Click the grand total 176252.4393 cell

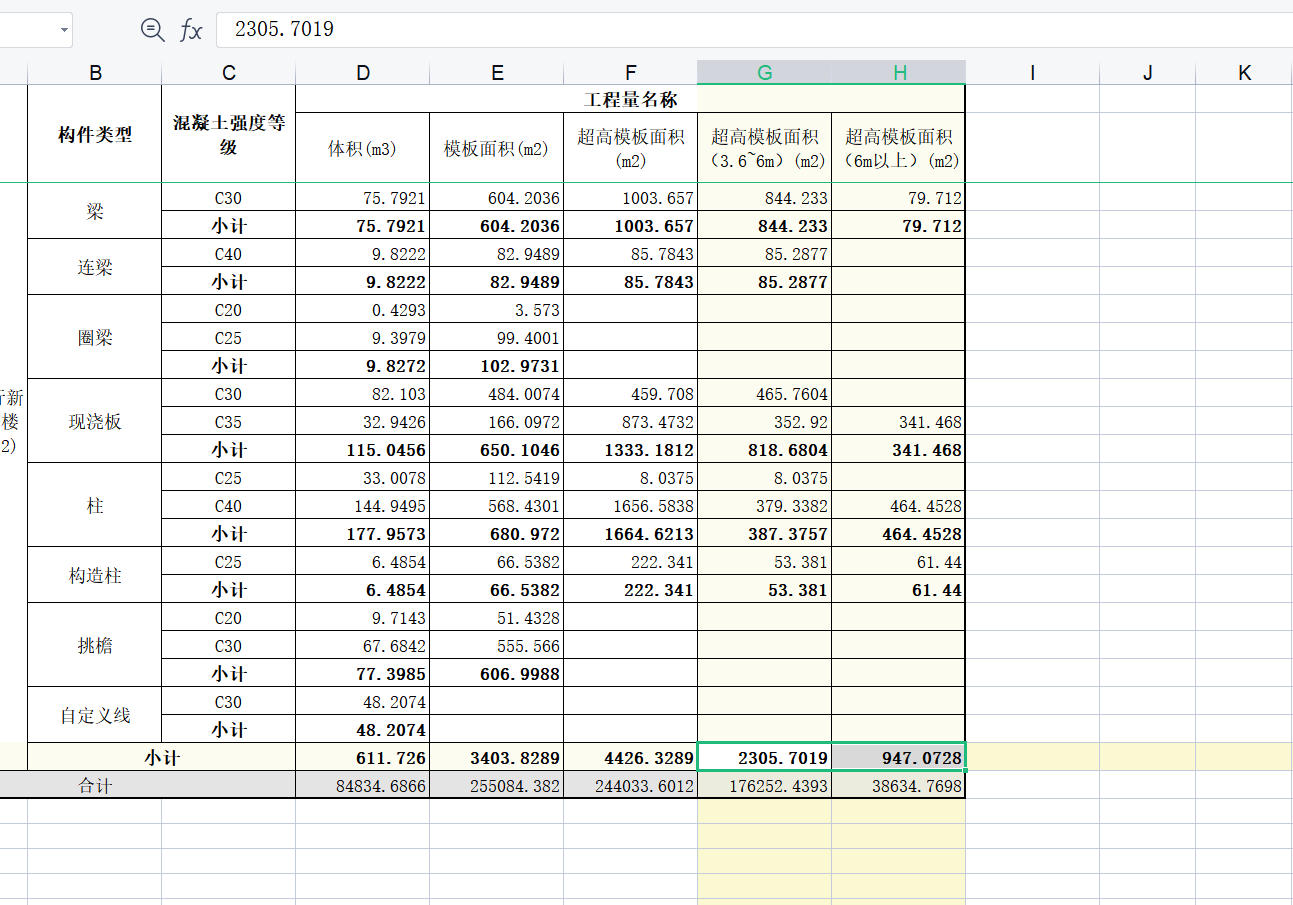765,785
